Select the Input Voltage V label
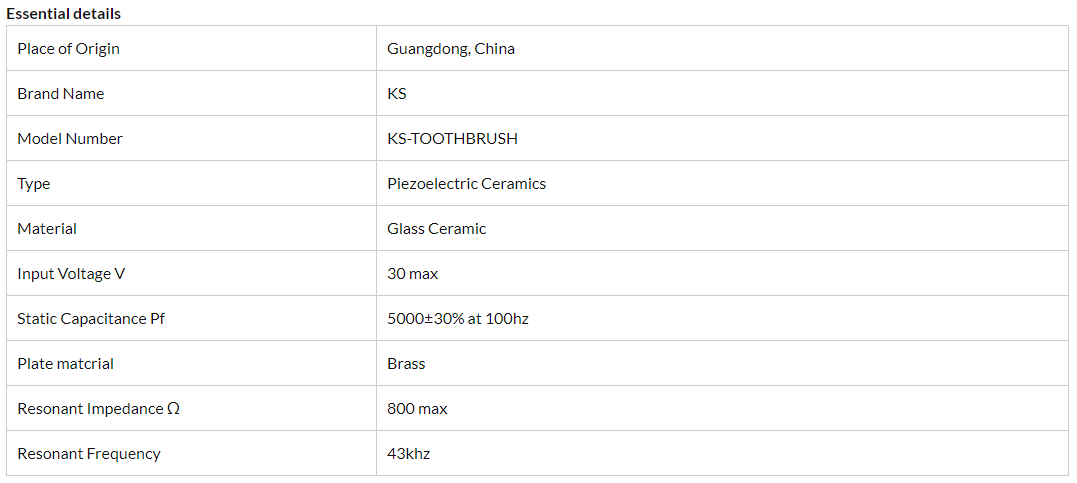This screenshot has width=1077, height=483. (71, 274)
